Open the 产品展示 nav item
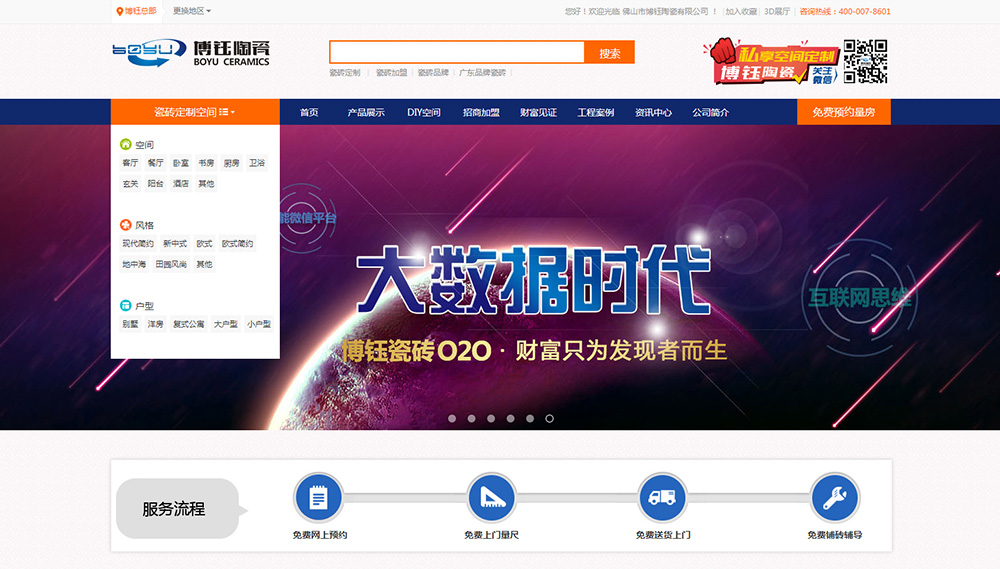 coord(365,112)
